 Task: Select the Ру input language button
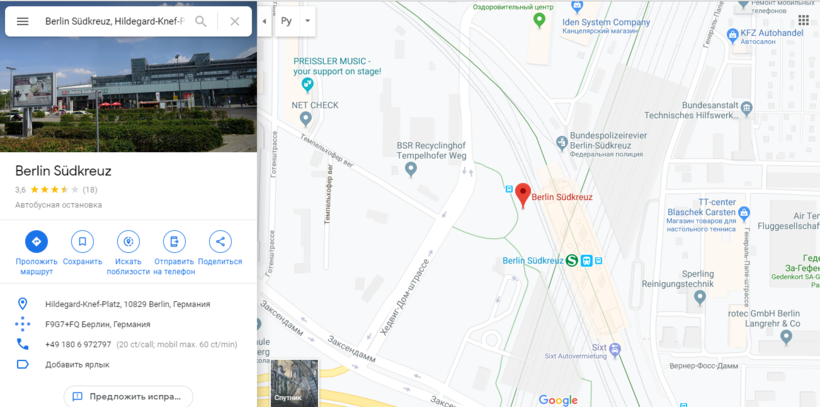[x=287, y=21]
